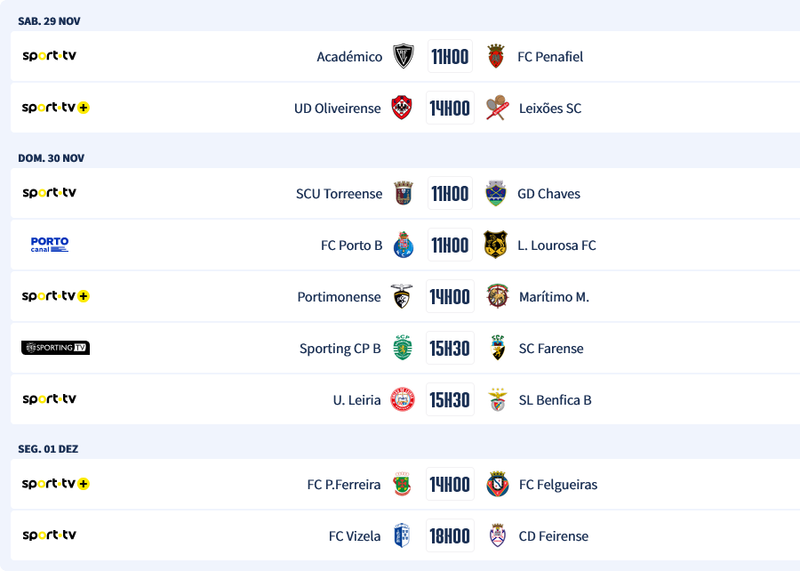The image size is (800, 571).
Task: Click the GD Chaves club crest
Action: point(496,193)
